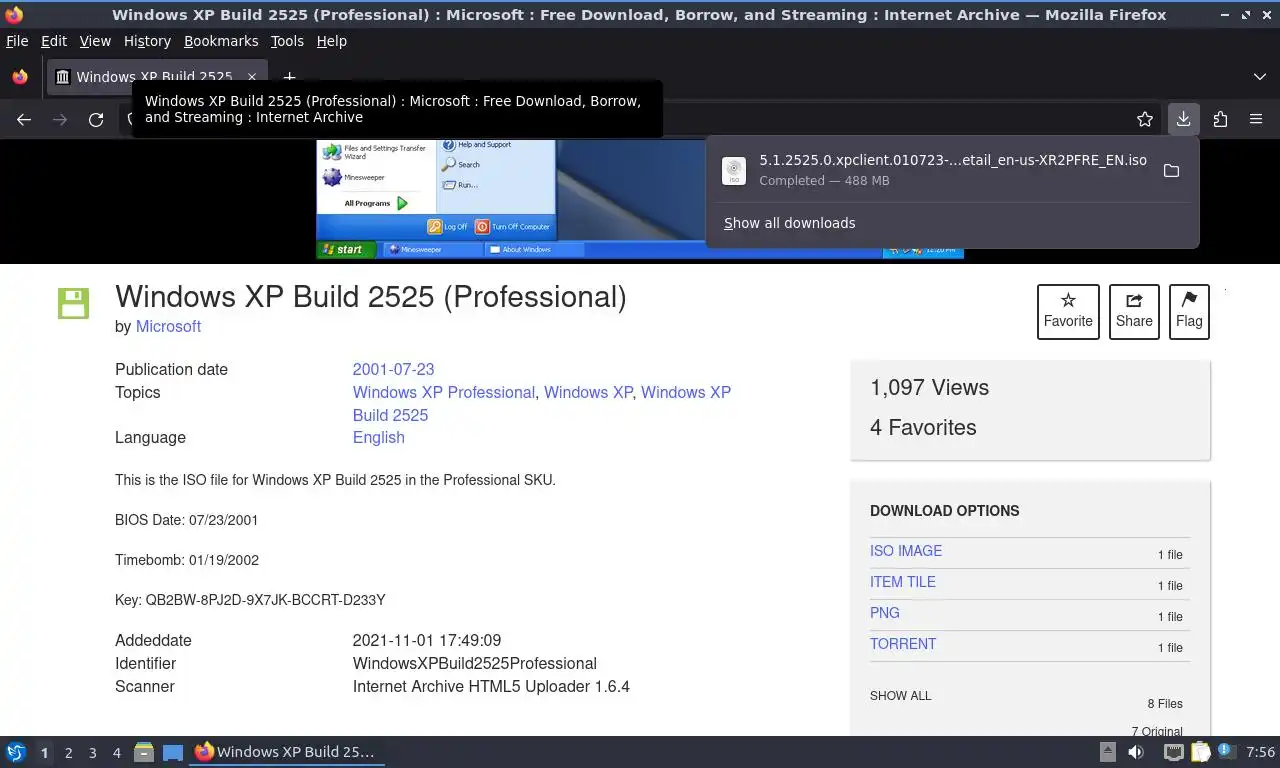
Task: Open the Windows XP Professional topic link
Action: [x=444, y=392]
